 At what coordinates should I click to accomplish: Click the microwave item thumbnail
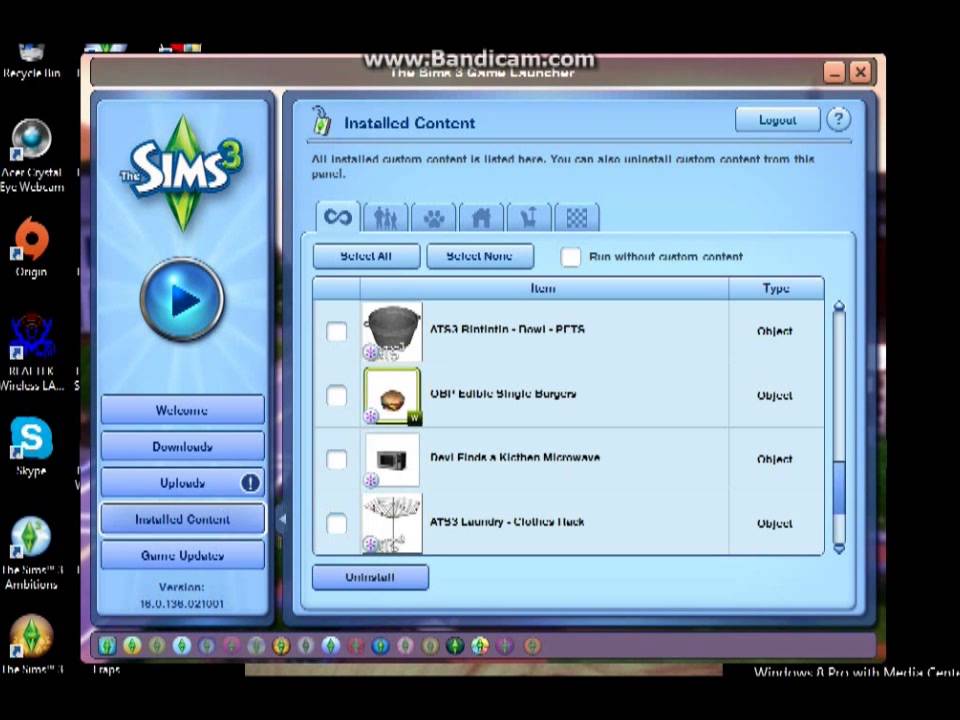[x=392, y=459]
